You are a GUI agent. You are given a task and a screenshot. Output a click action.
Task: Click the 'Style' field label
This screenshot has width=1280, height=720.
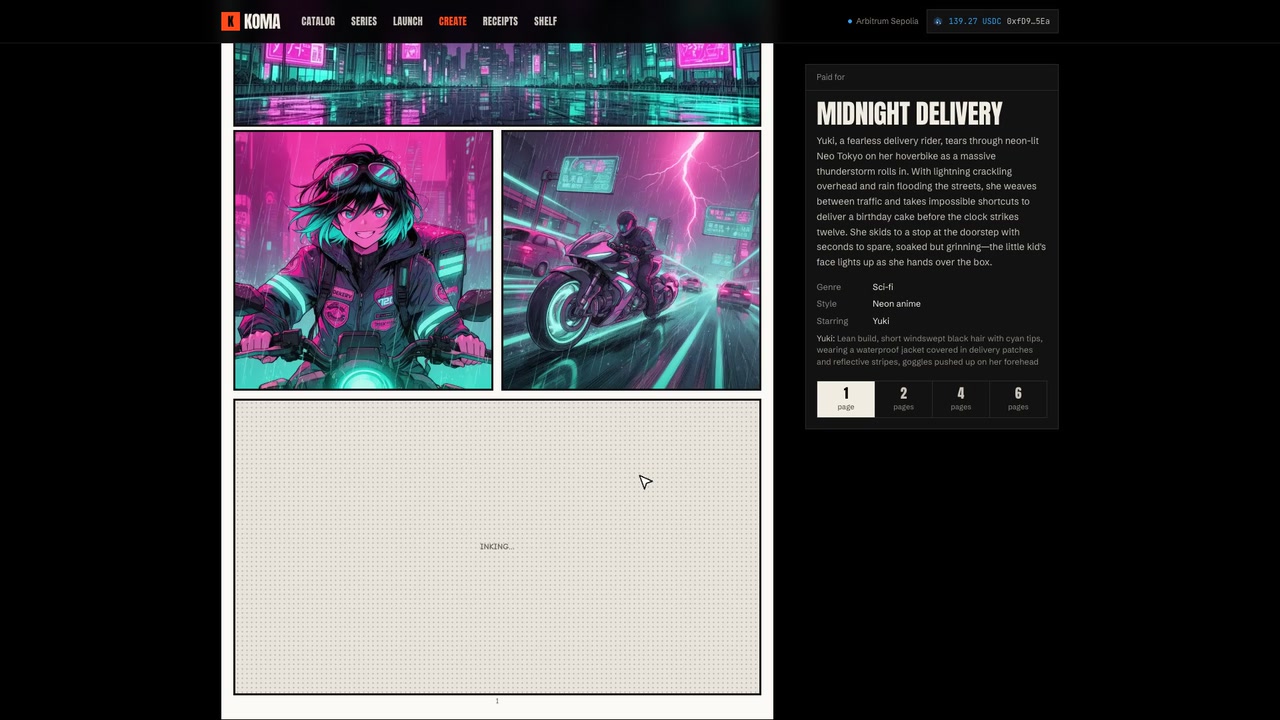(x=826, y=304)
